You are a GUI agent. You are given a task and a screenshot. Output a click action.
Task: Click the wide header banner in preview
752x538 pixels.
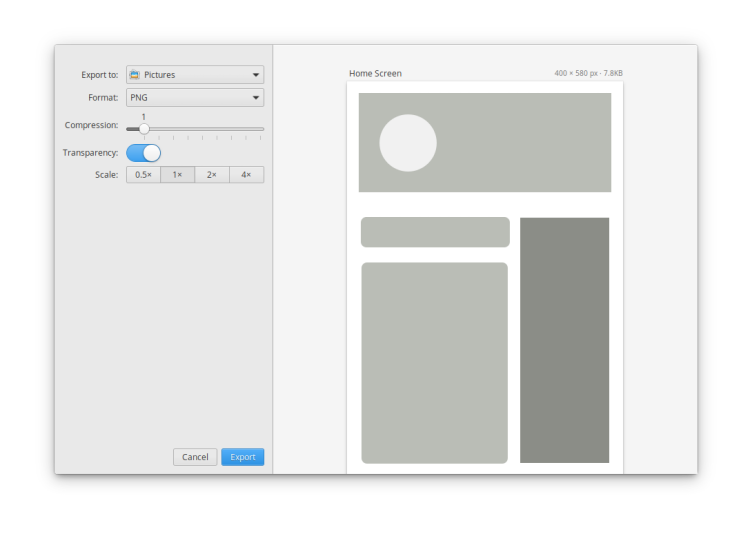coord(520,142)
